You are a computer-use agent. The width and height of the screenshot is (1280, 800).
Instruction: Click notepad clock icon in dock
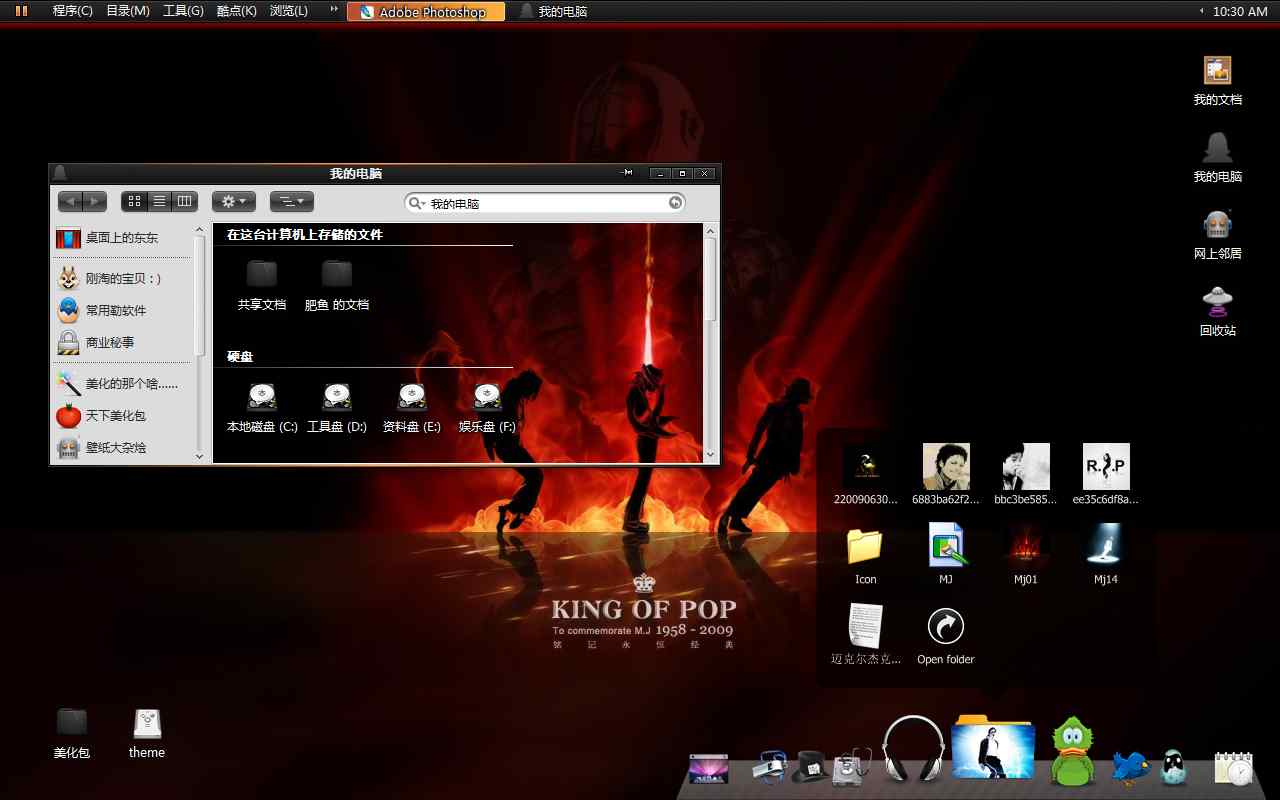(x=1233, y=767)
